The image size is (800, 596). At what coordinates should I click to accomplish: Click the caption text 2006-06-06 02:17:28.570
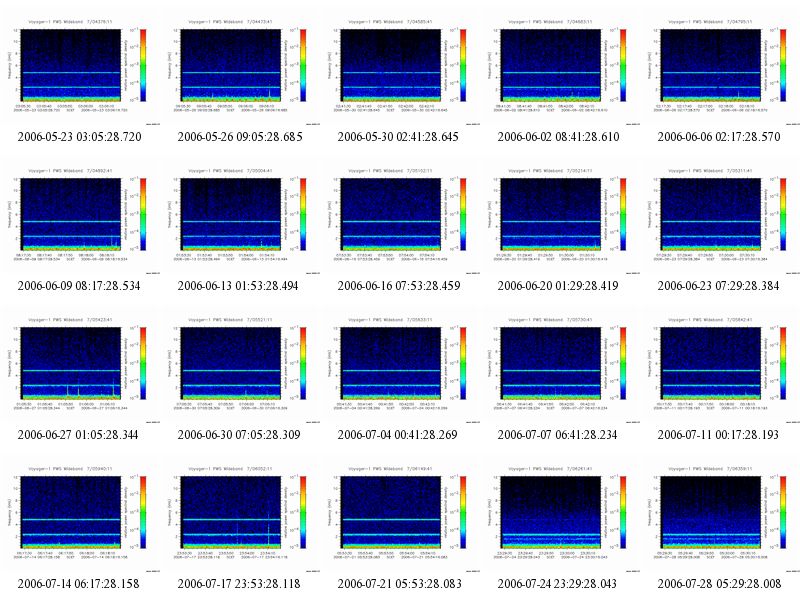(719, 137)
